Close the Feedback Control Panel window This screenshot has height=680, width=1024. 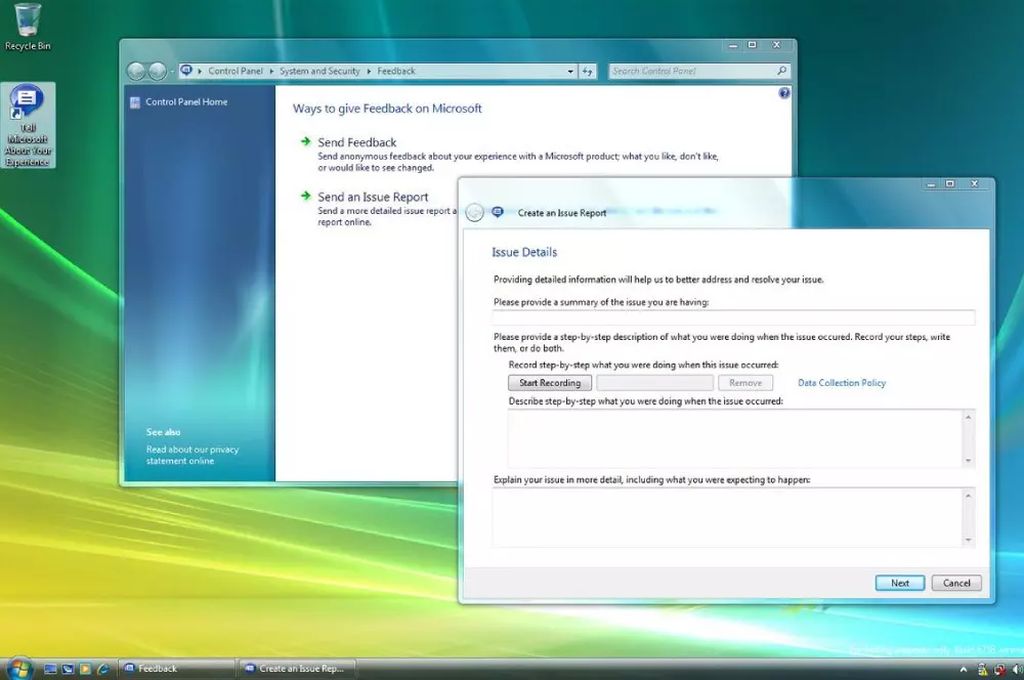pos(777,45)
